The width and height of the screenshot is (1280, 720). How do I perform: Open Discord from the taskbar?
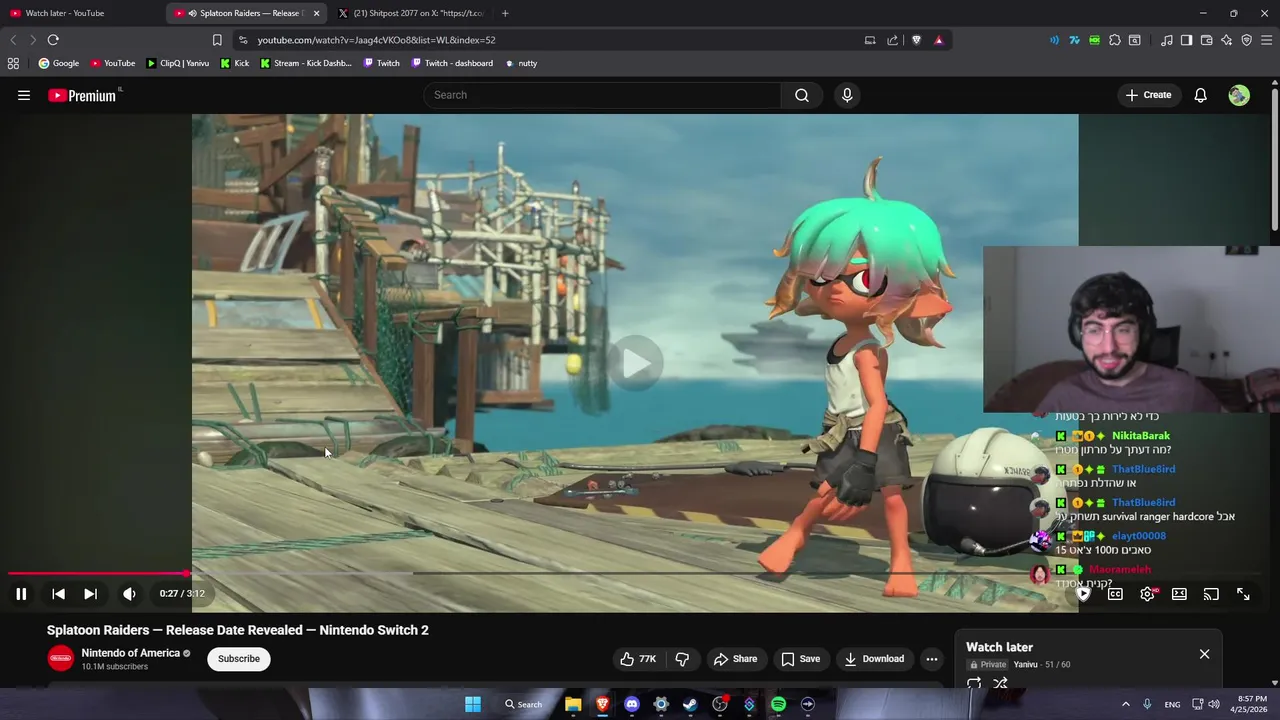631,704
